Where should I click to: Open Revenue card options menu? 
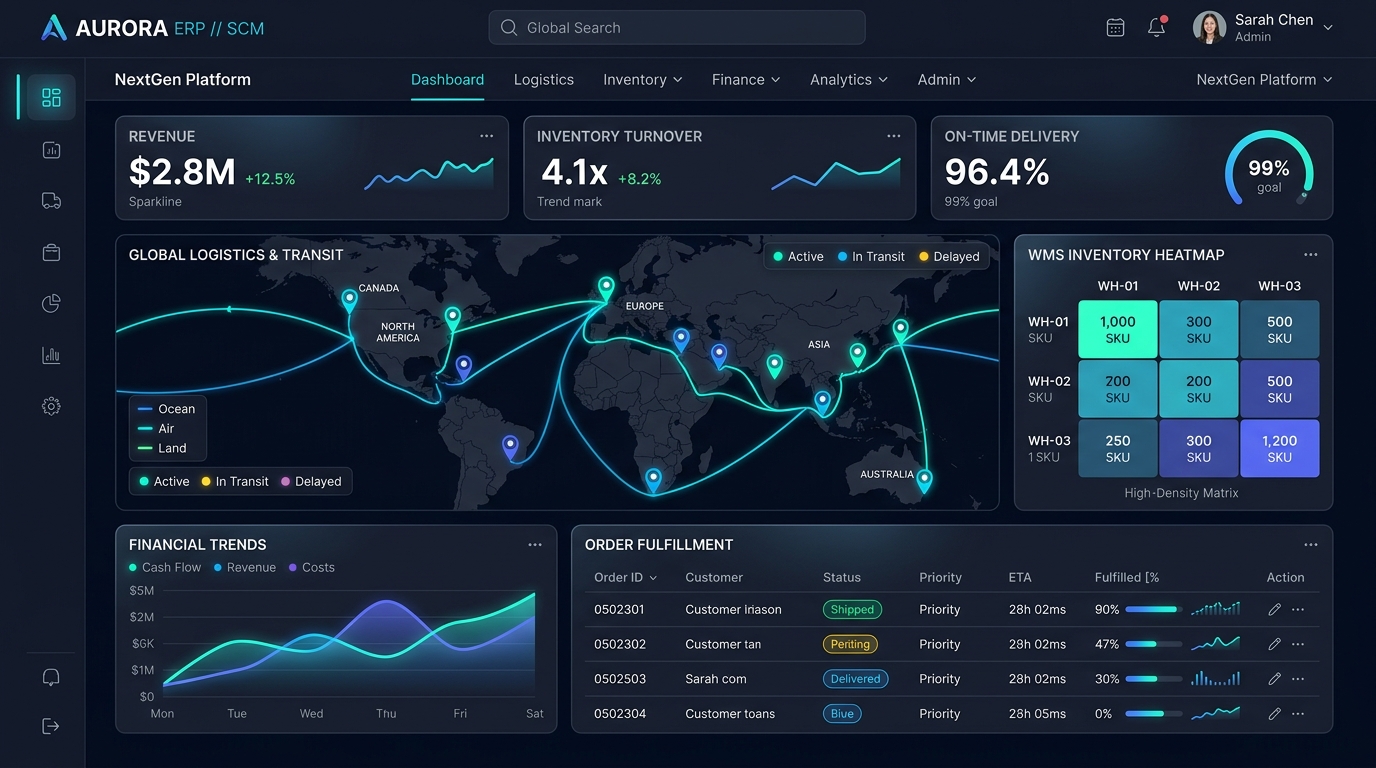[x=486, y=136]
